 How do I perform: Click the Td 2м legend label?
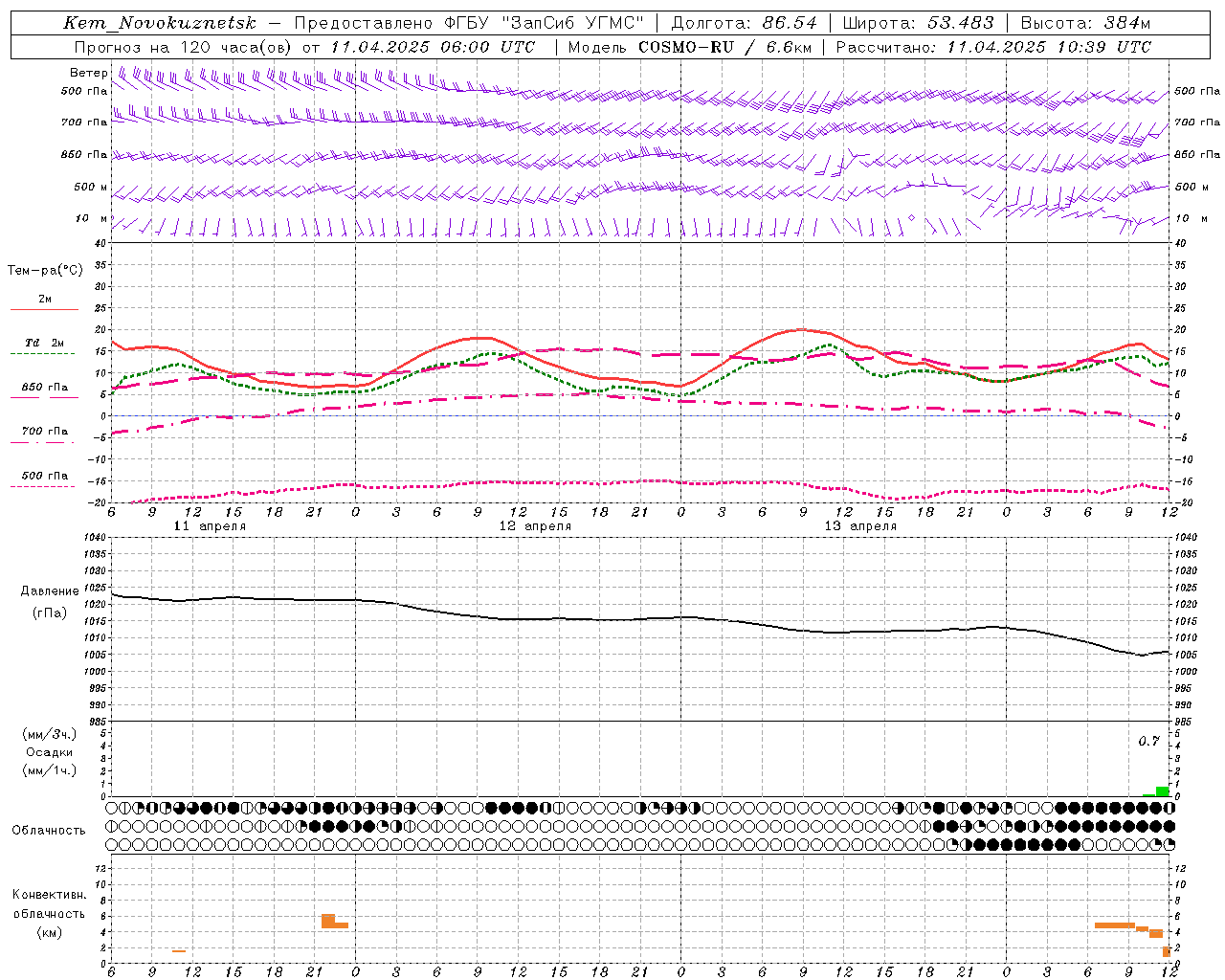[x=45, y=343]
